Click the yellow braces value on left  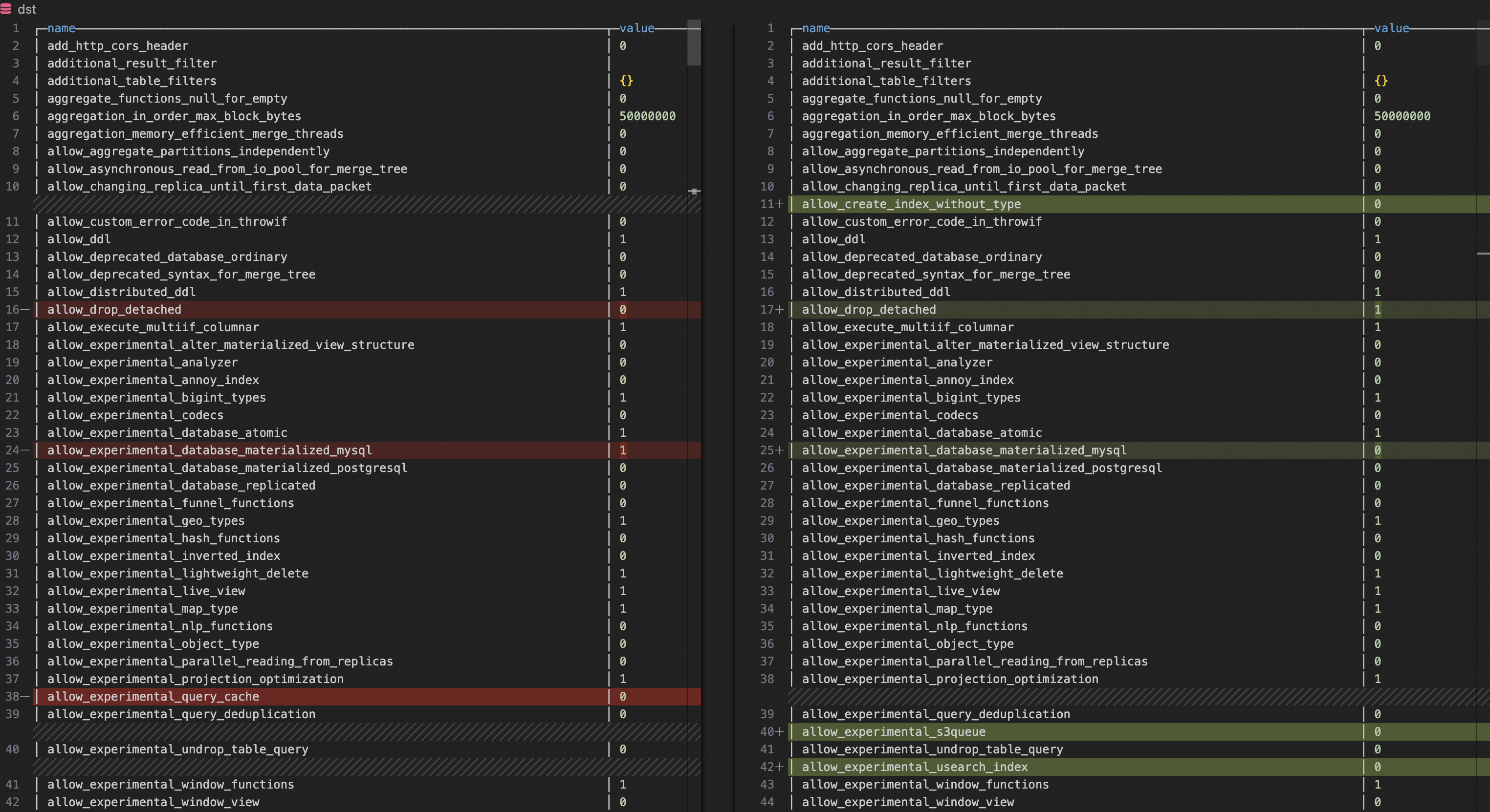[x=626, y=81]
